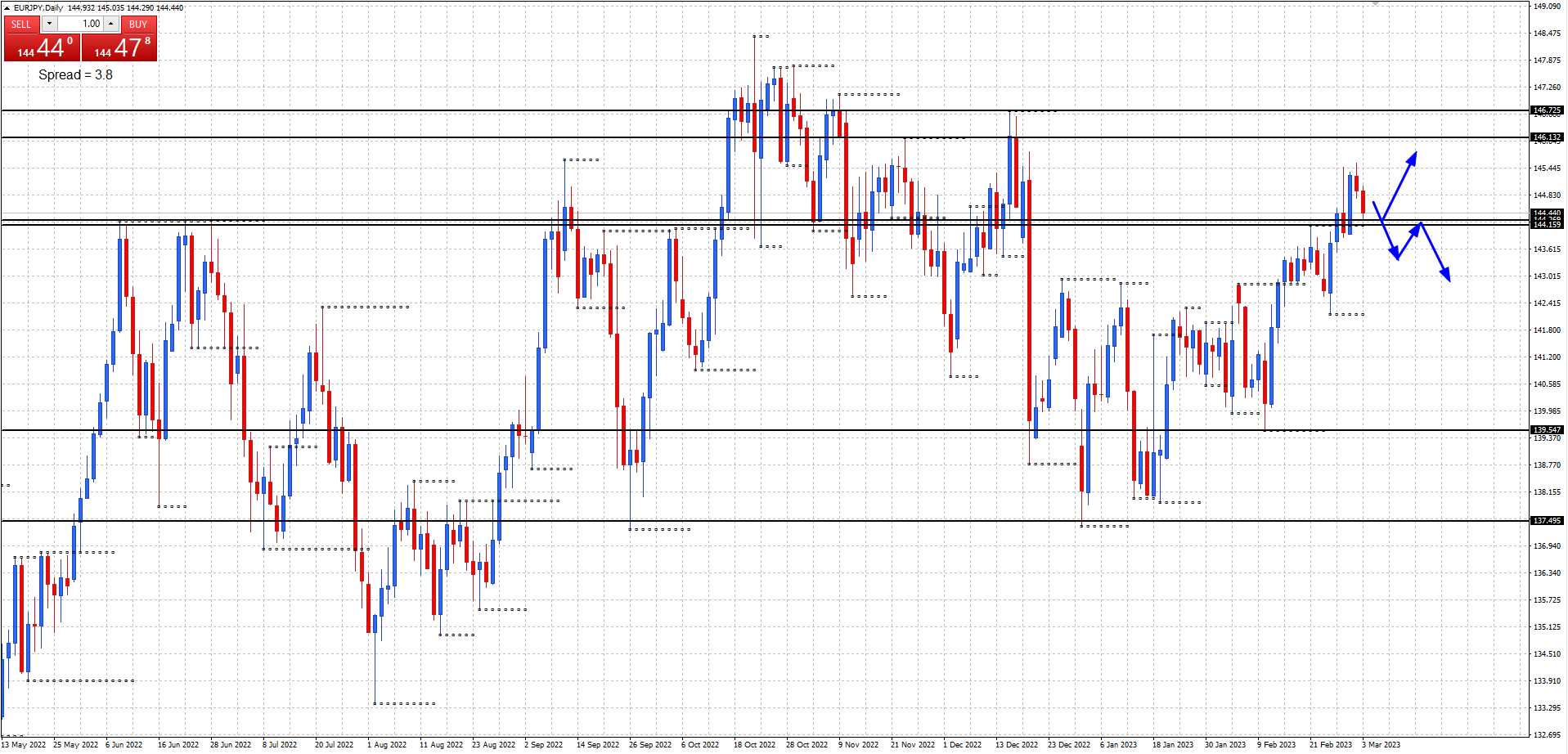
Task: Click the BUY button label
Action: (x=138, y=25)
